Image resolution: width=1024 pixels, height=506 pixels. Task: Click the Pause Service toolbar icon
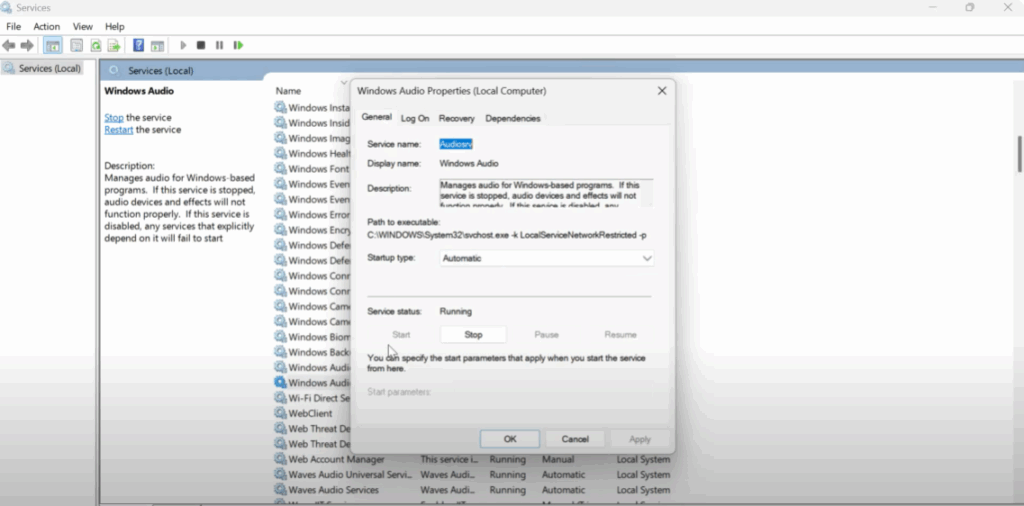(219, 45)
